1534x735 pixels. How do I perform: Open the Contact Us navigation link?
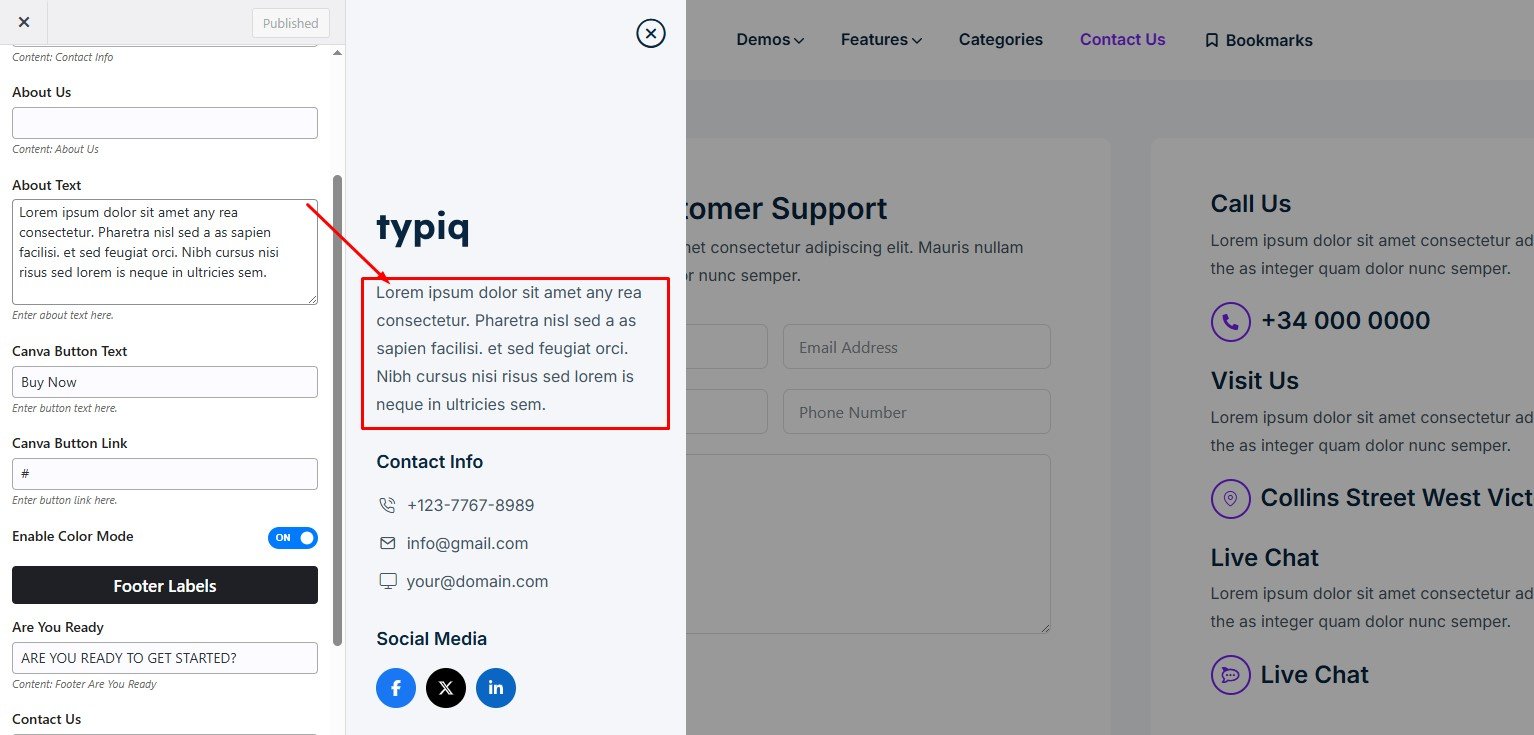[x=1122, y=40]
